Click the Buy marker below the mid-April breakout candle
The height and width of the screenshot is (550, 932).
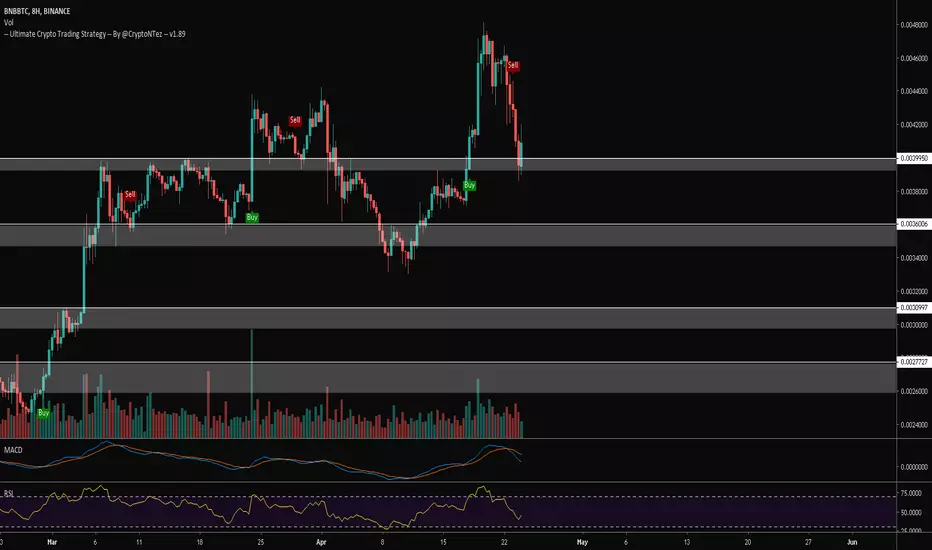[x=470, y=186]
